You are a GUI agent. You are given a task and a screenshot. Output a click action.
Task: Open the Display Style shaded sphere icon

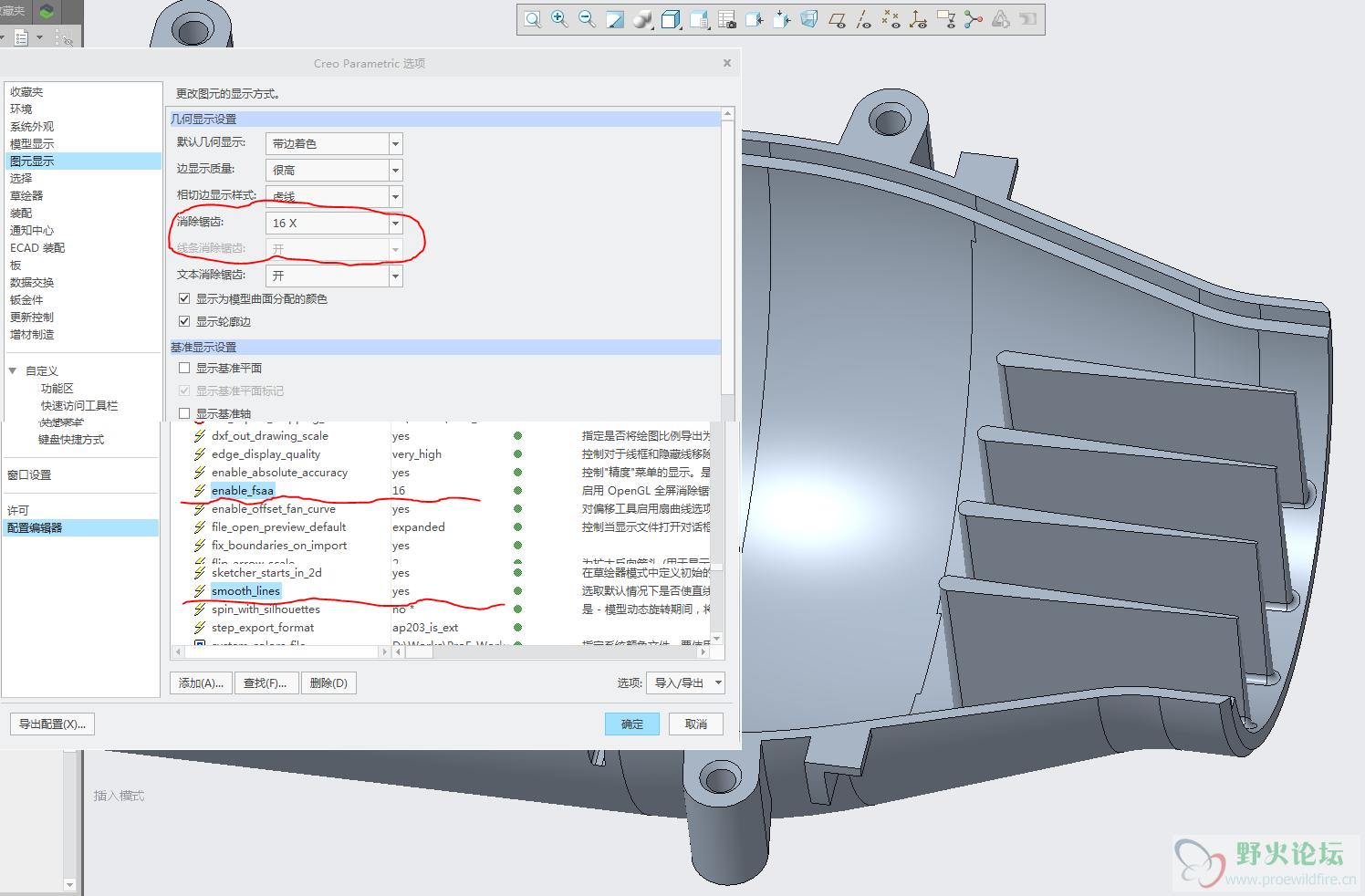[643, 19]
